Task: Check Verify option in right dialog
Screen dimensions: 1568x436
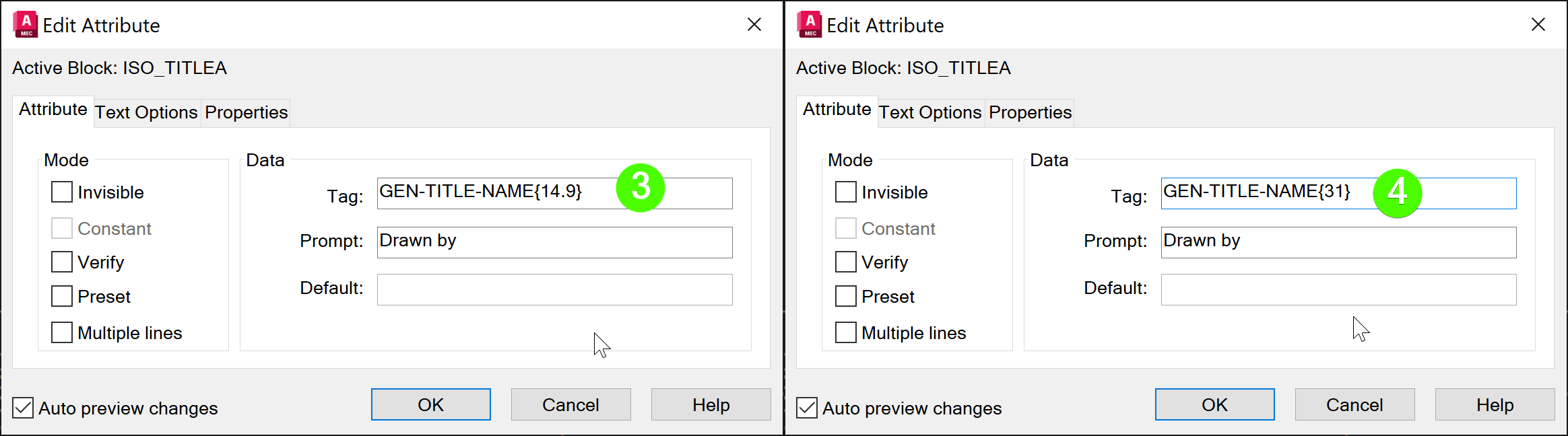Action: (x=846, y=262)
